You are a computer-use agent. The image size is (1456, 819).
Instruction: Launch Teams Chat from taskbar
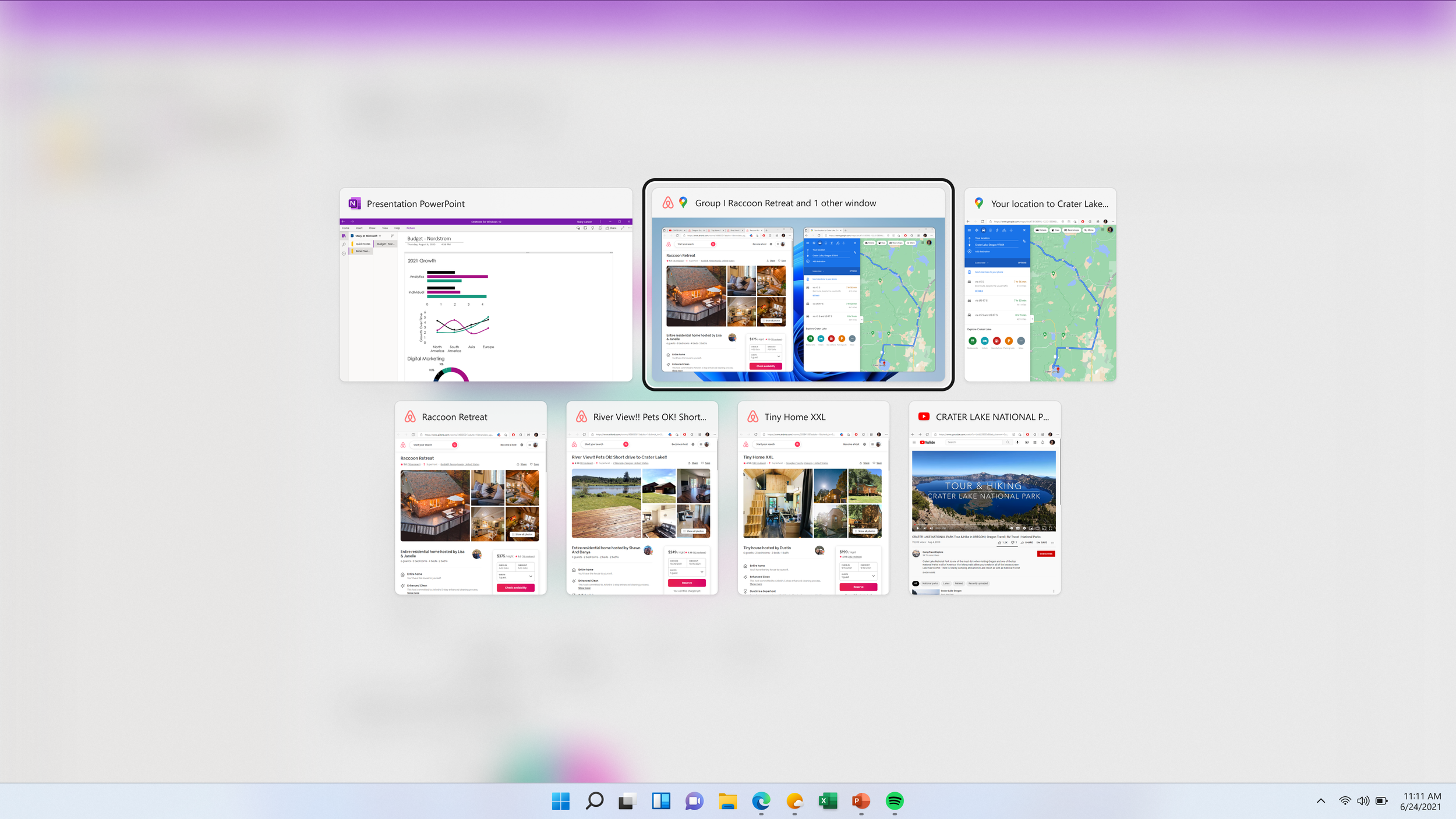point(694,801)
